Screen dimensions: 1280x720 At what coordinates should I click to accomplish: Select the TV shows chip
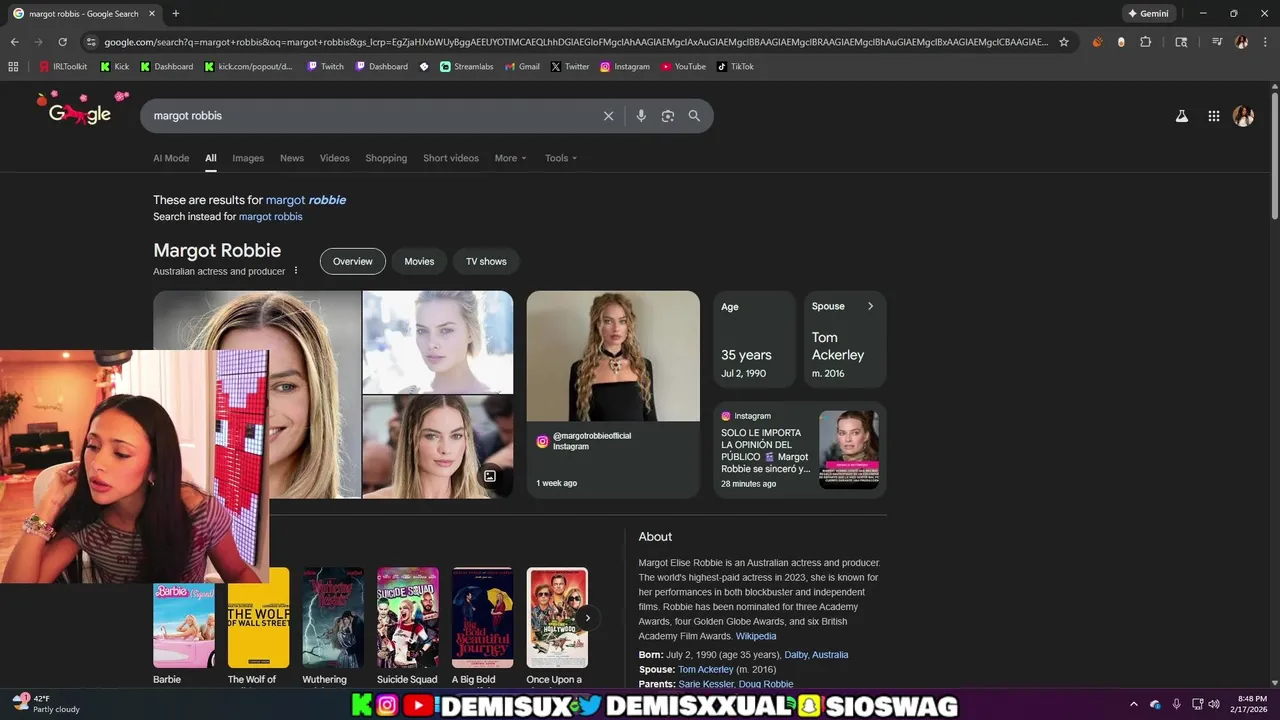486,261
